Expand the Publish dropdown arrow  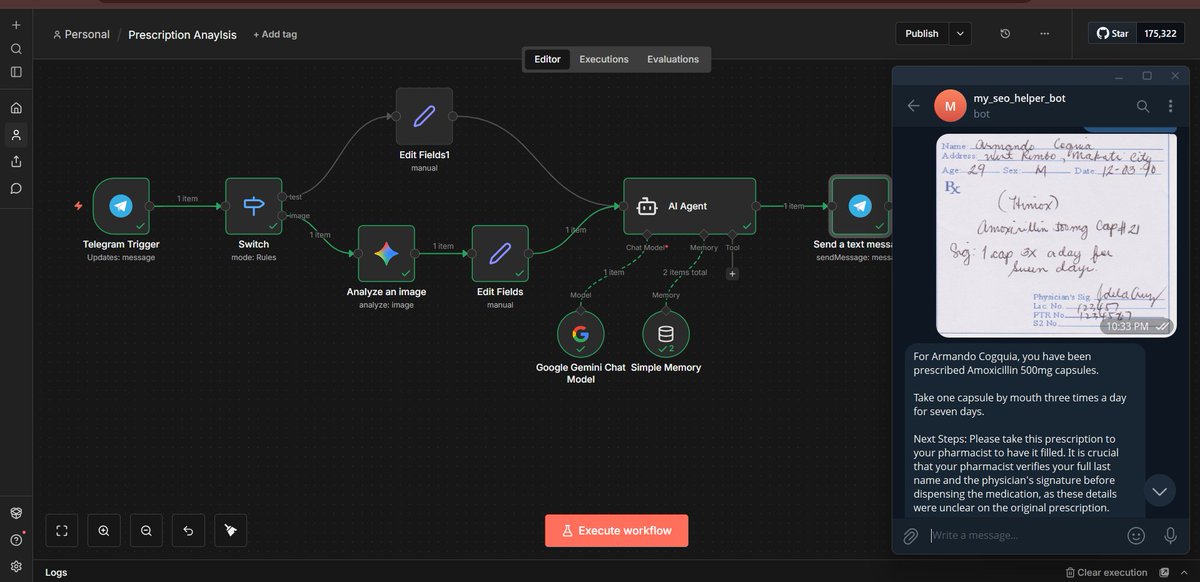click(x=960, y=33)
